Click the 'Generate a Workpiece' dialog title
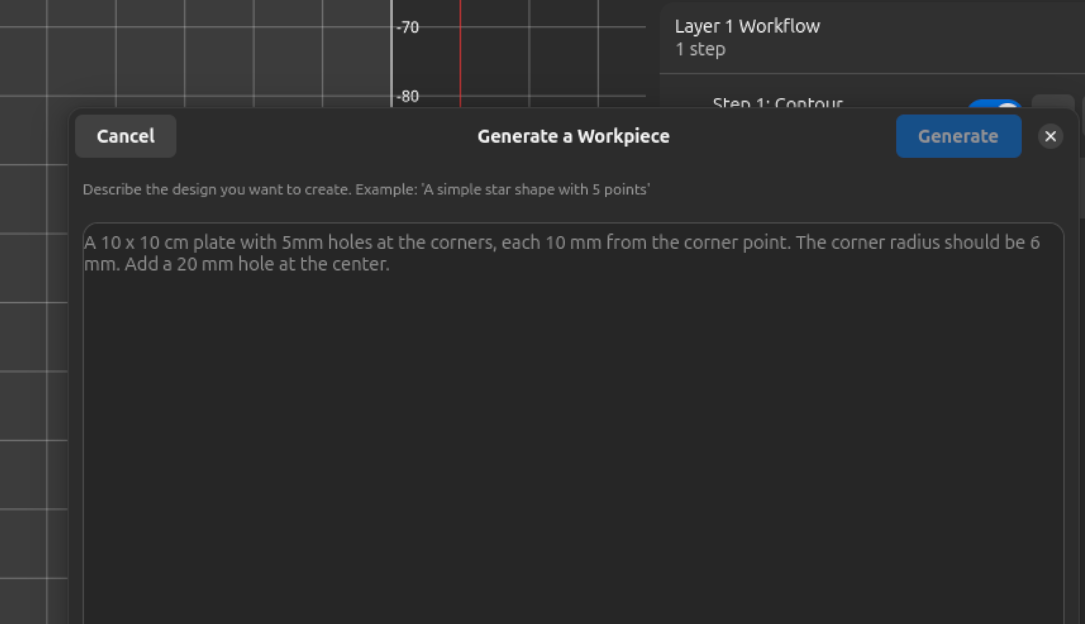The image size is (1085, 624). (x=573, y=136)
